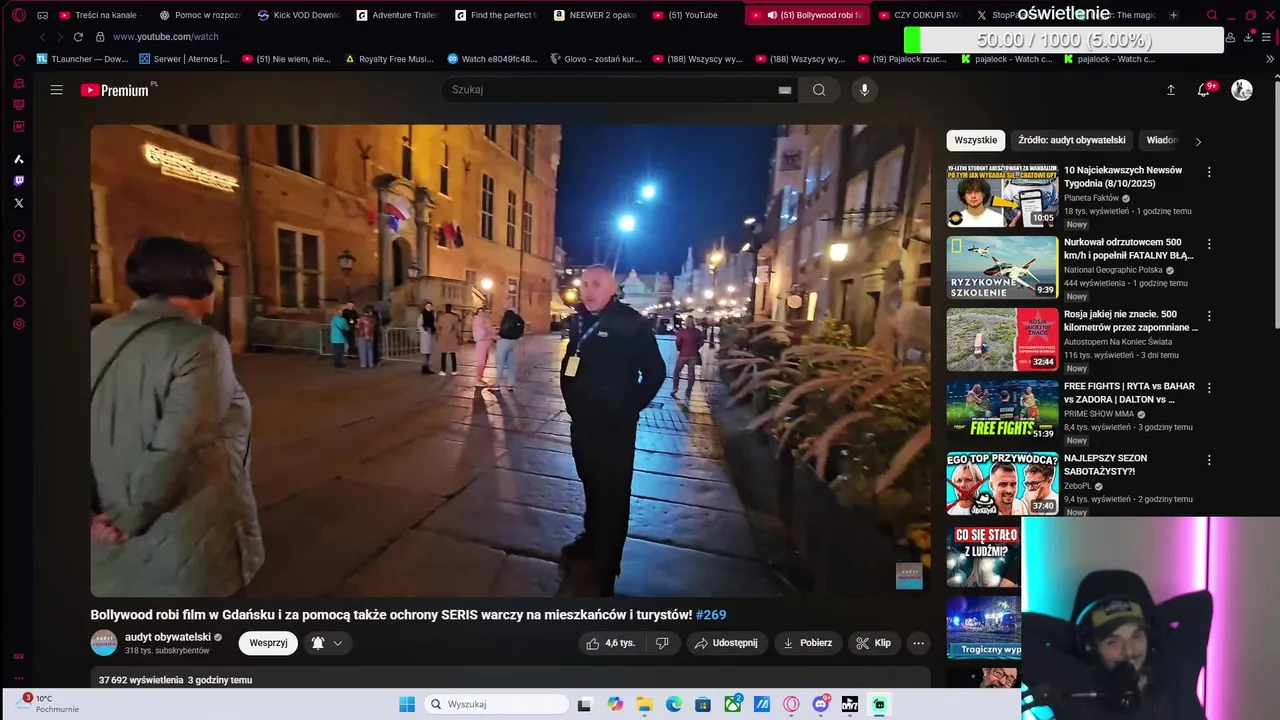
Task: Open weather widget showing 10°C
Action: coord(46,704)
